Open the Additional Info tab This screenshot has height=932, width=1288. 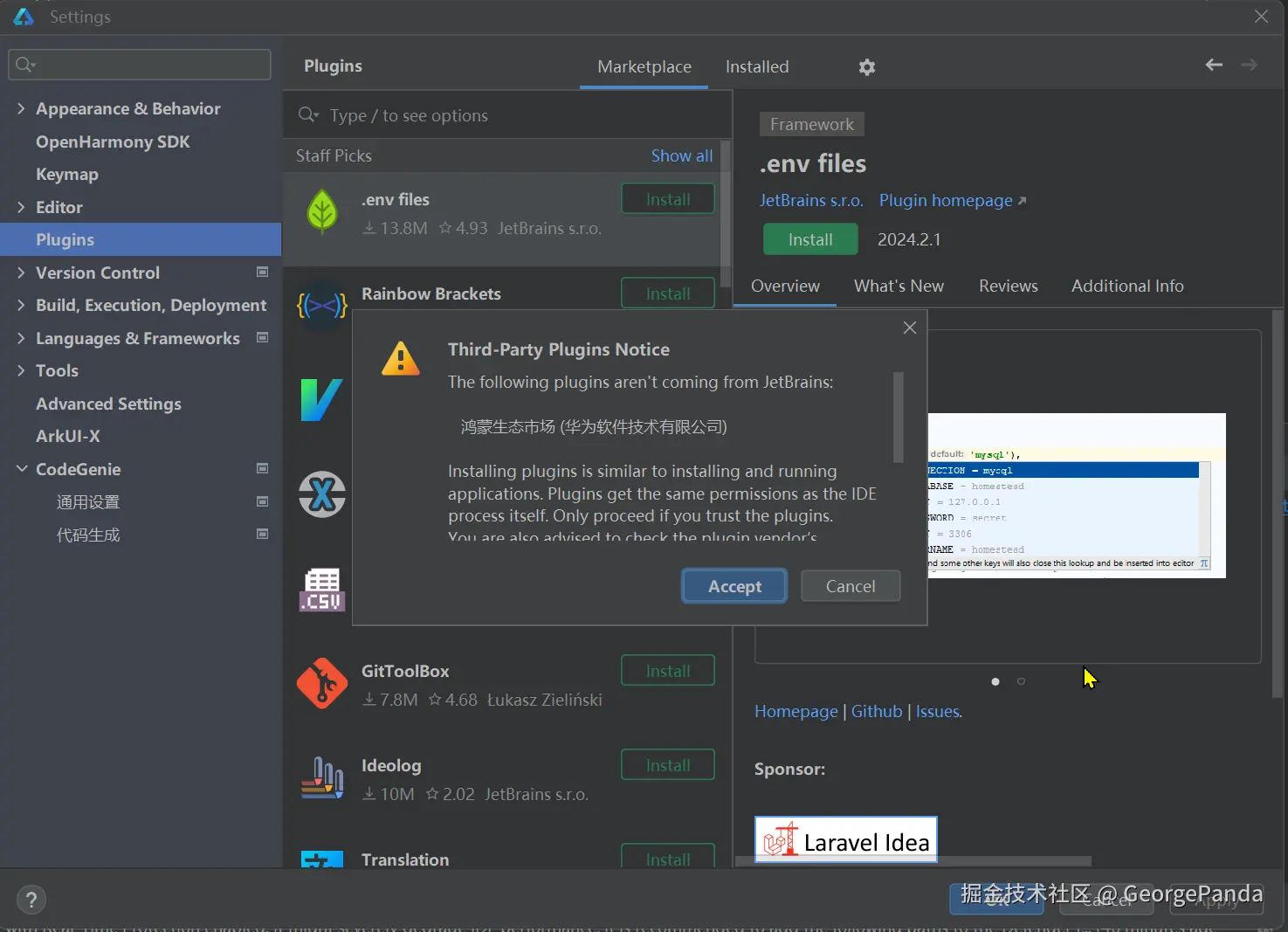click(1127, 287)
